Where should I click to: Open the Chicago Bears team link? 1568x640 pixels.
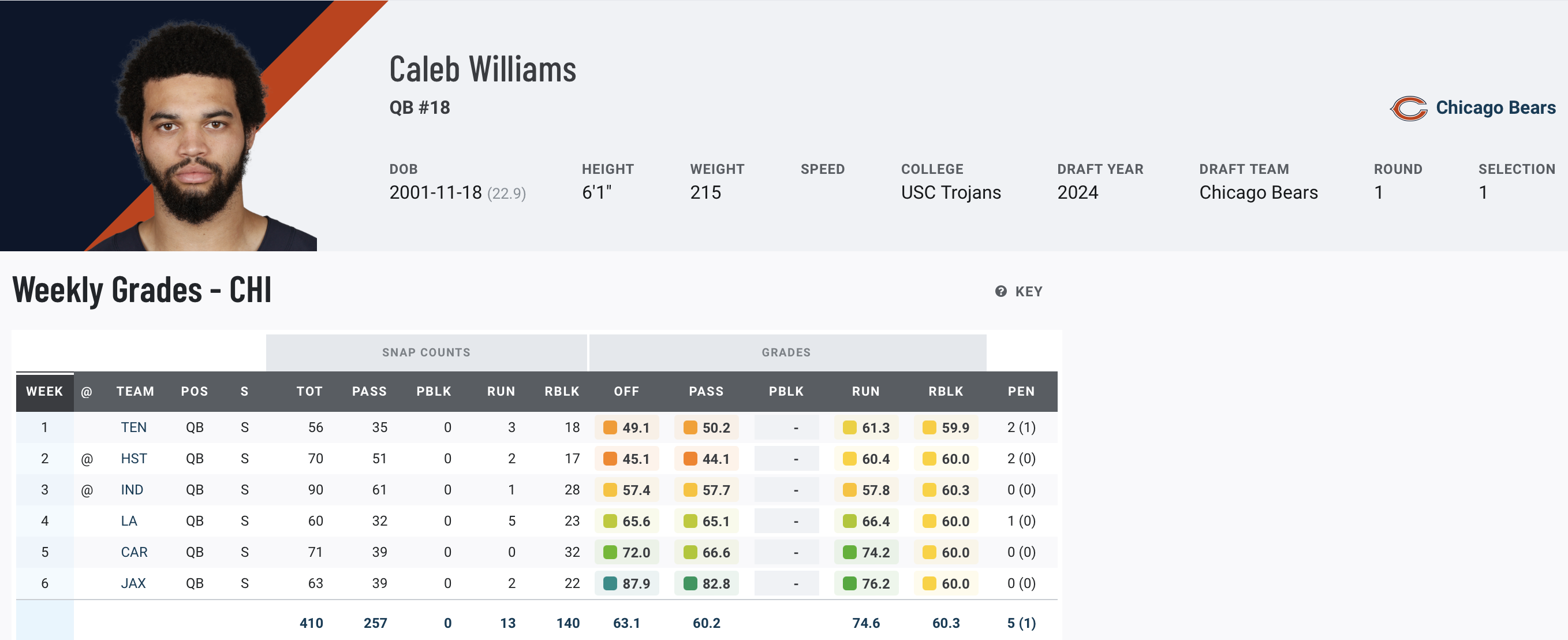tap(1495, 108)
